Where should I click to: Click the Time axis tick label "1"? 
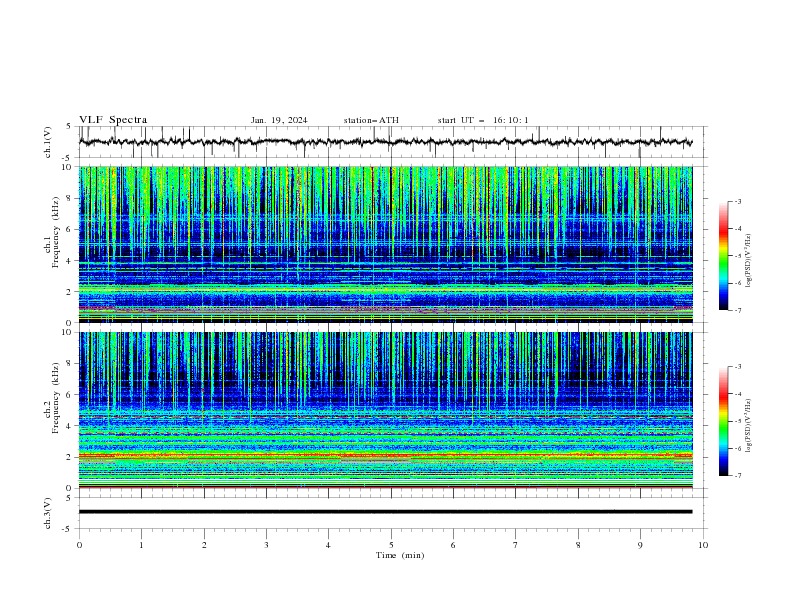tap(141, 545)
